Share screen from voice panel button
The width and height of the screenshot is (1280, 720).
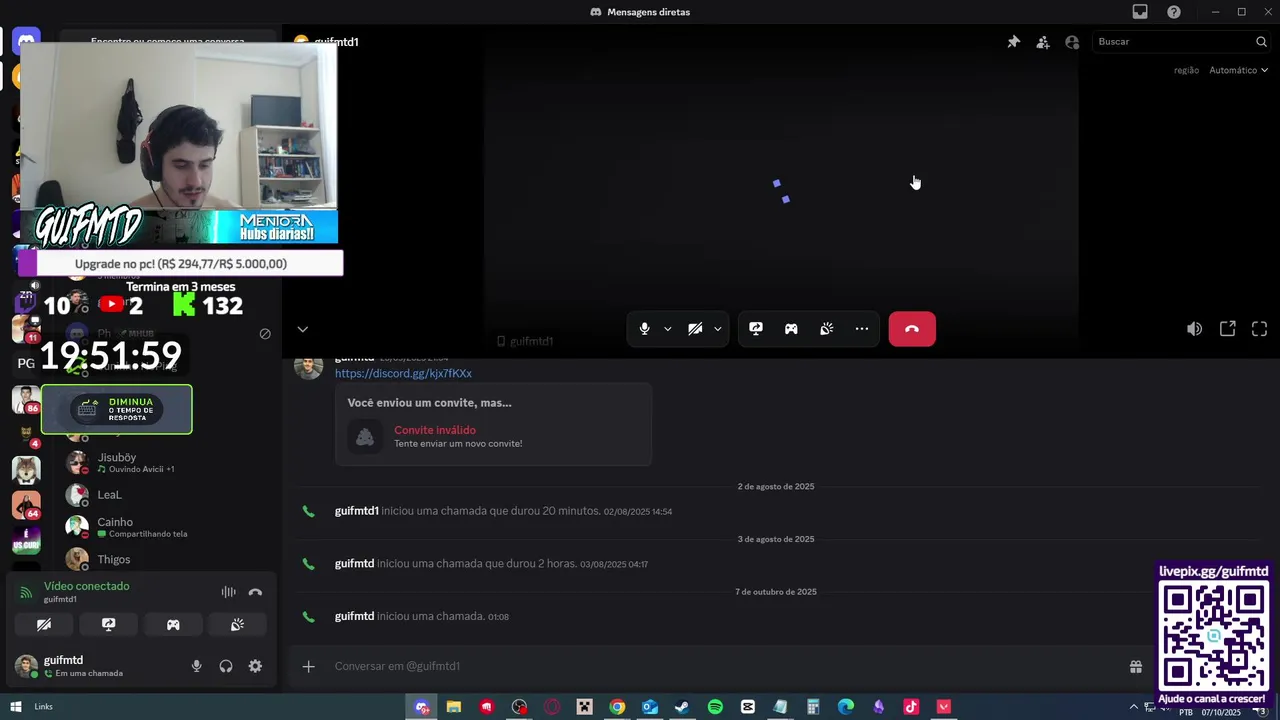108,624
